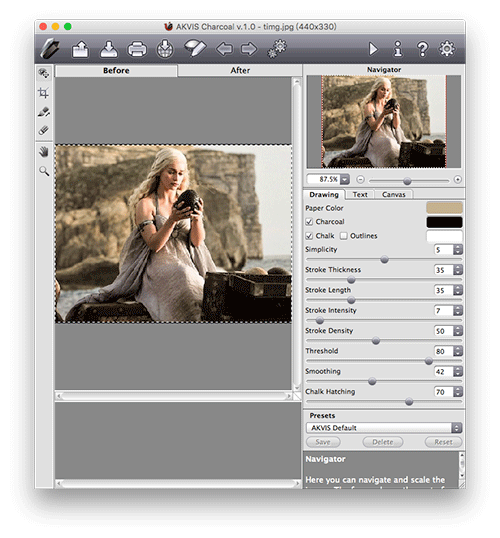
Task: Click the Threshold value stepper
Action: (x=458, y=351)
